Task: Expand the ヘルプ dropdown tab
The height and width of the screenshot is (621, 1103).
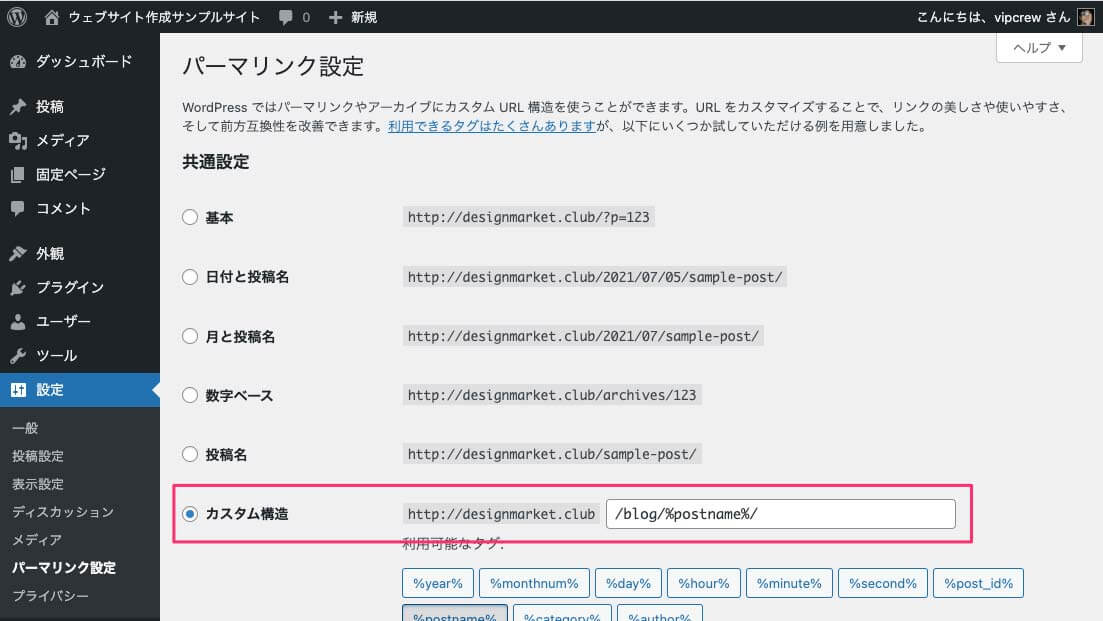Action: [1039, 48]
